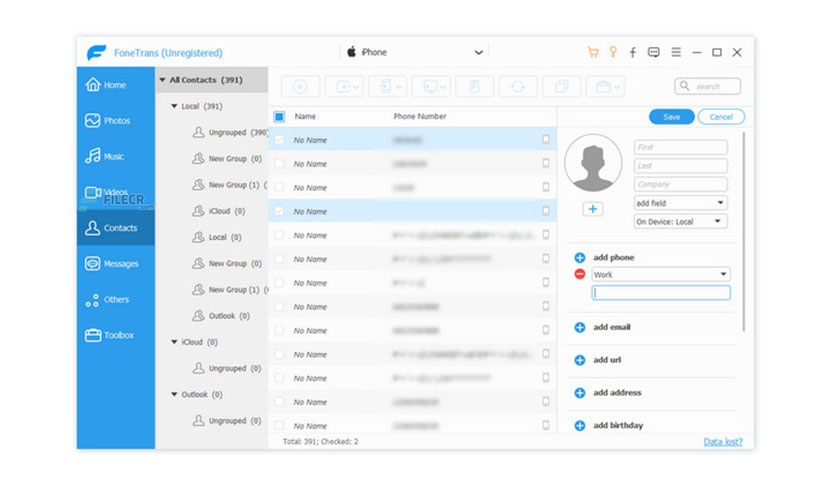Screen dimensions: 836x484
Task: Click the contact detail panel scrollbar
Action: pos(743,232)
